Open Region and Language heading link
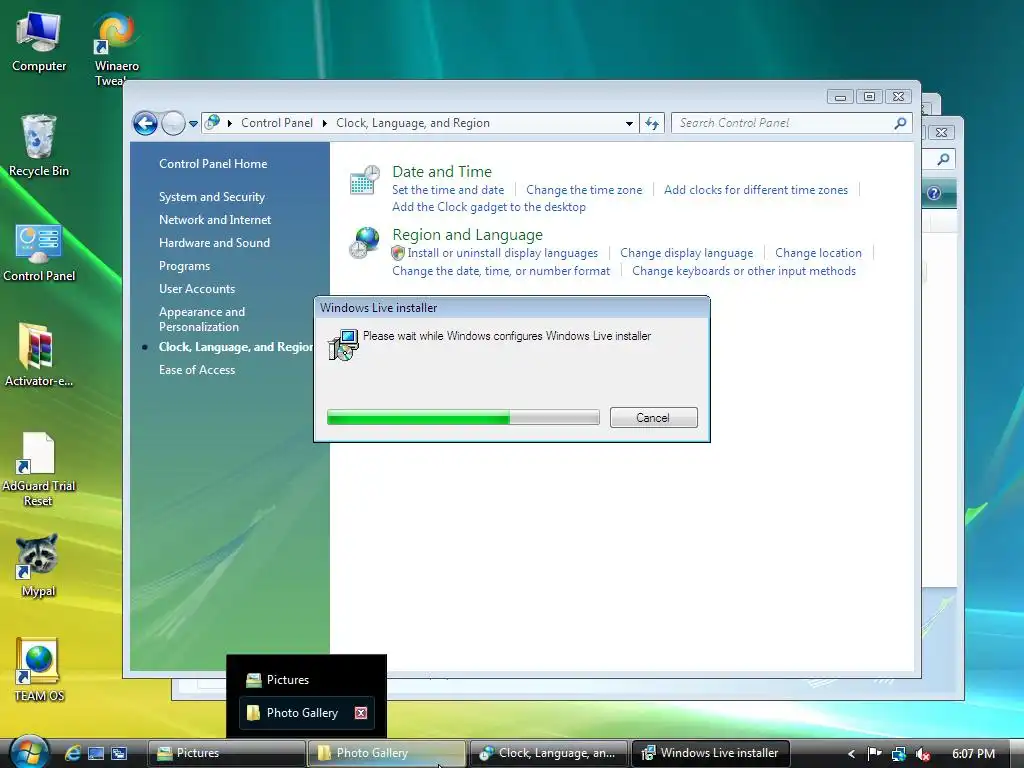The image size is (1024, 768). point(467,234)
